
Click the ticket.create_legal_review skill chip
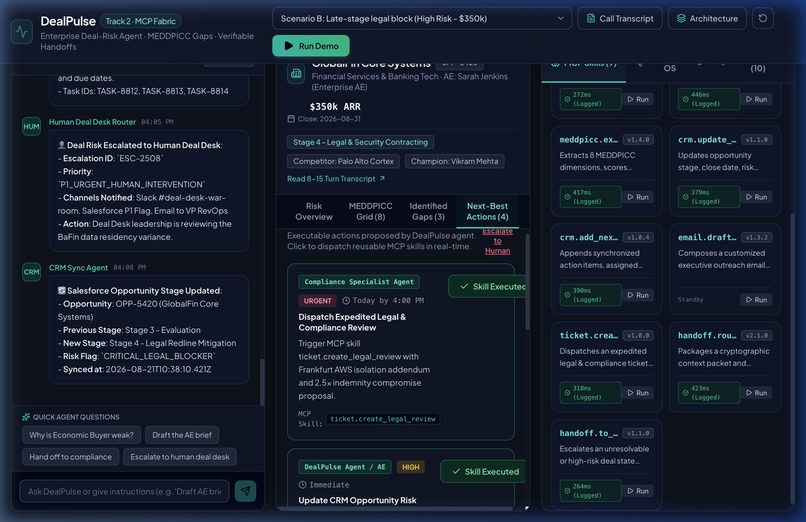point(382,419)
